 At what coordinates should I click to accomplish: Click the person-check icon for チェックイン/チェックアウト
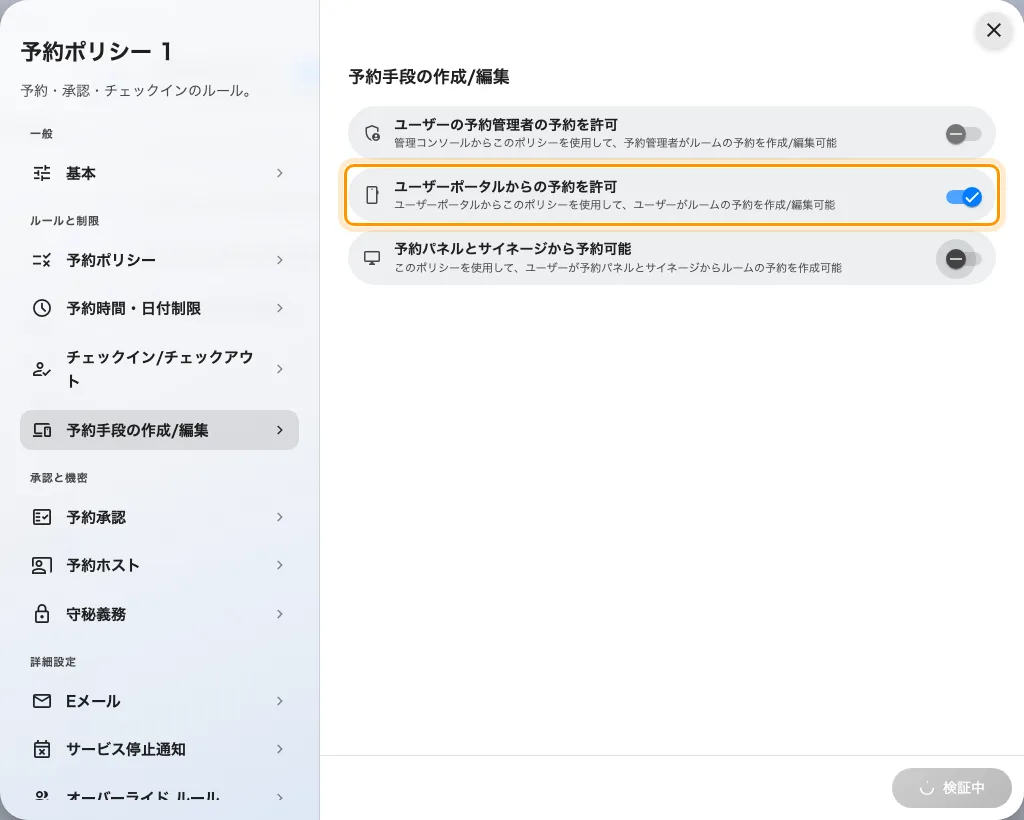(x=42, y=370)
